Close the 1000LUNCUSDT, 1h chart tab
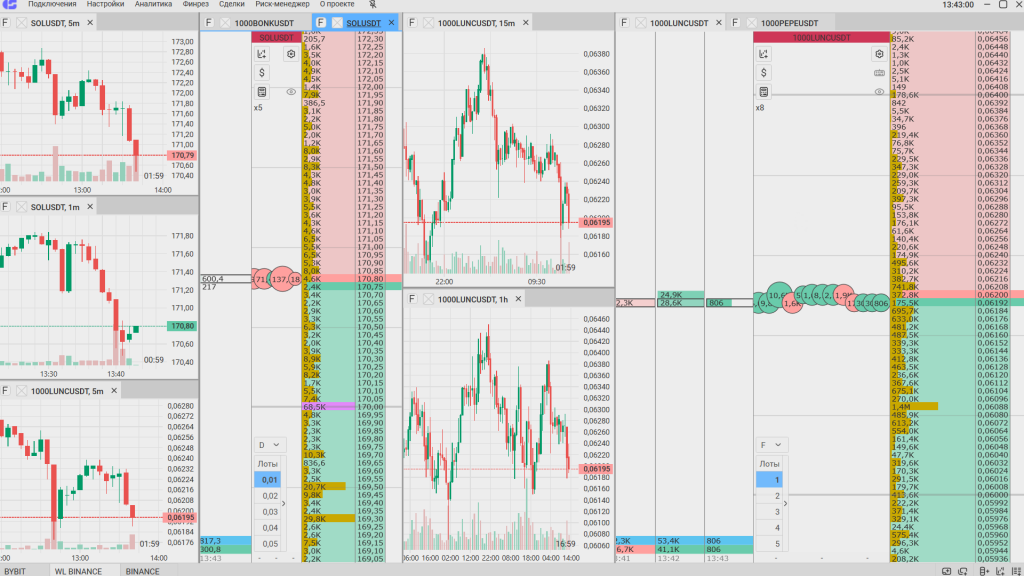 (x=519, y=299)
